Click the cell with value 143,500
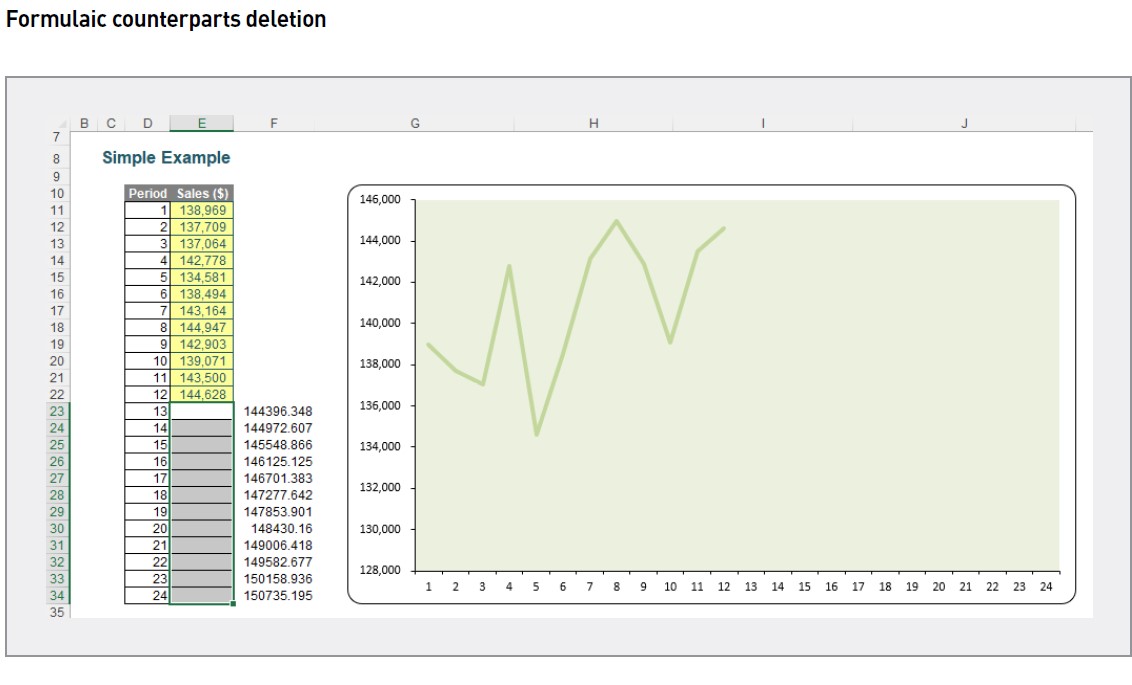Viewport: 1132px width, 685px height. (201, 376)
